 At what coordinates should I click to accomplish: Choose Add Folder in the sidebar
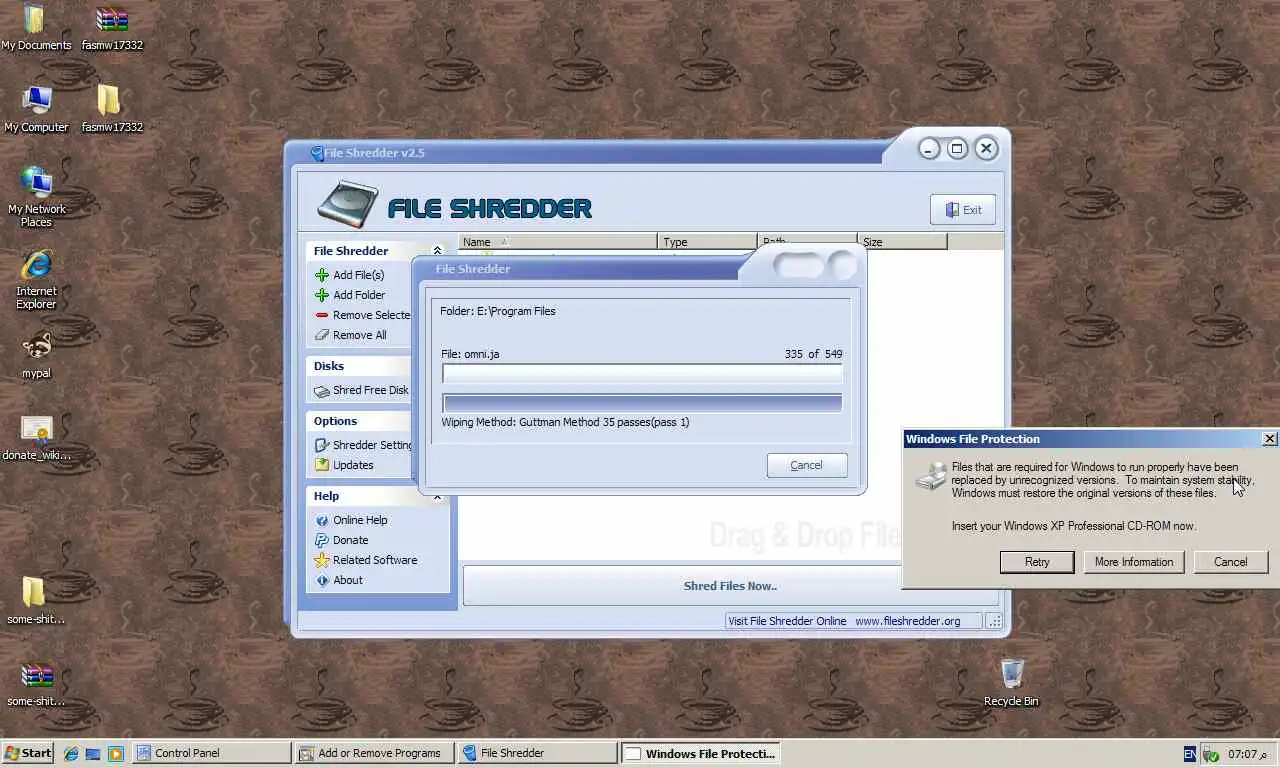tap(349, 295)
